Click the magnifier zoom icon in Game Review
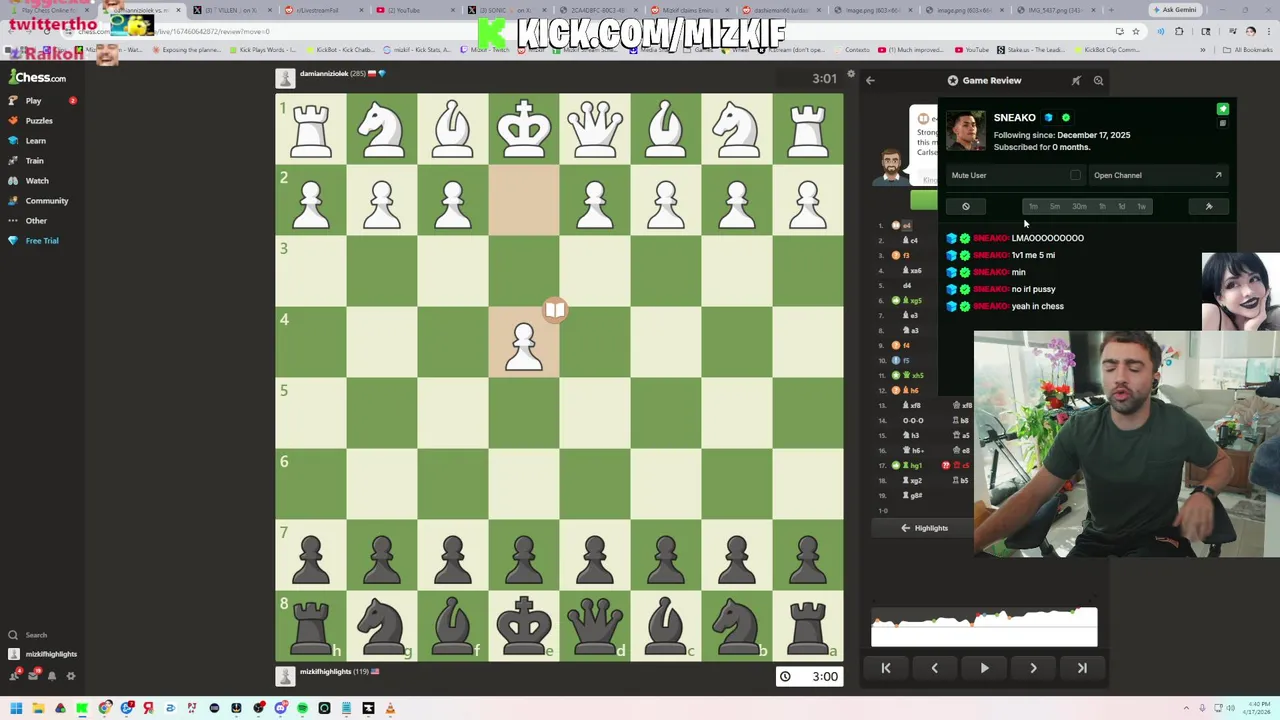This screenshot has width=1280, height=720. [x=1098, y=80]
